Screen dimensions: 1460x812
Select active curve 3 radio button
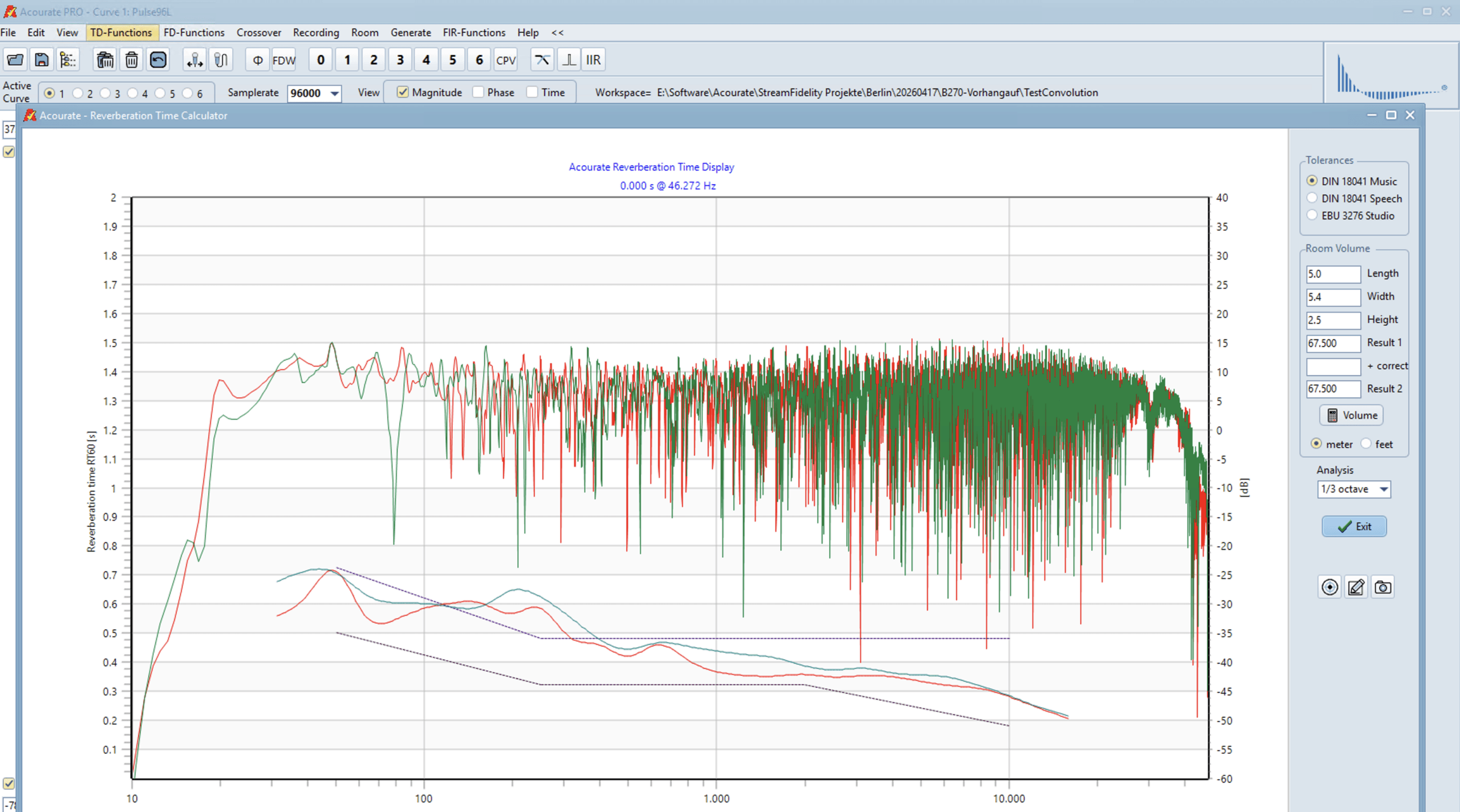click(x=106, y=93)
